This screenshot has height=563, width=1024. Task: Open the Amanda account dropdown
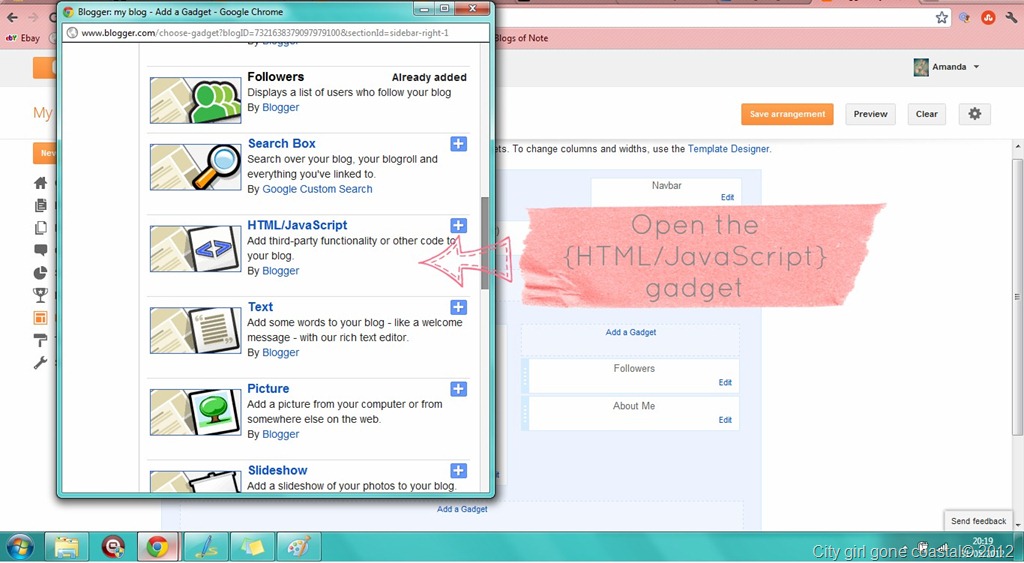pos(947,67)
